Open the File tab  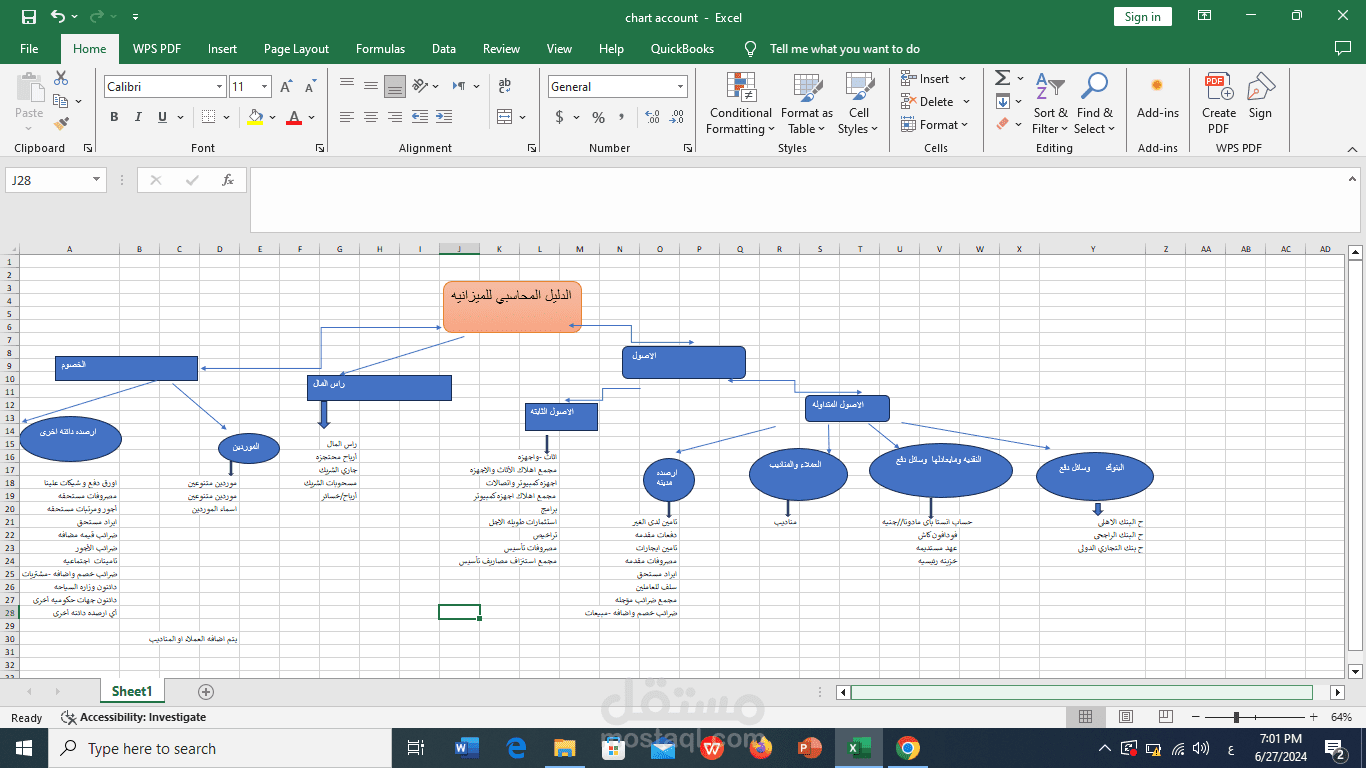[x=29, y=48]
